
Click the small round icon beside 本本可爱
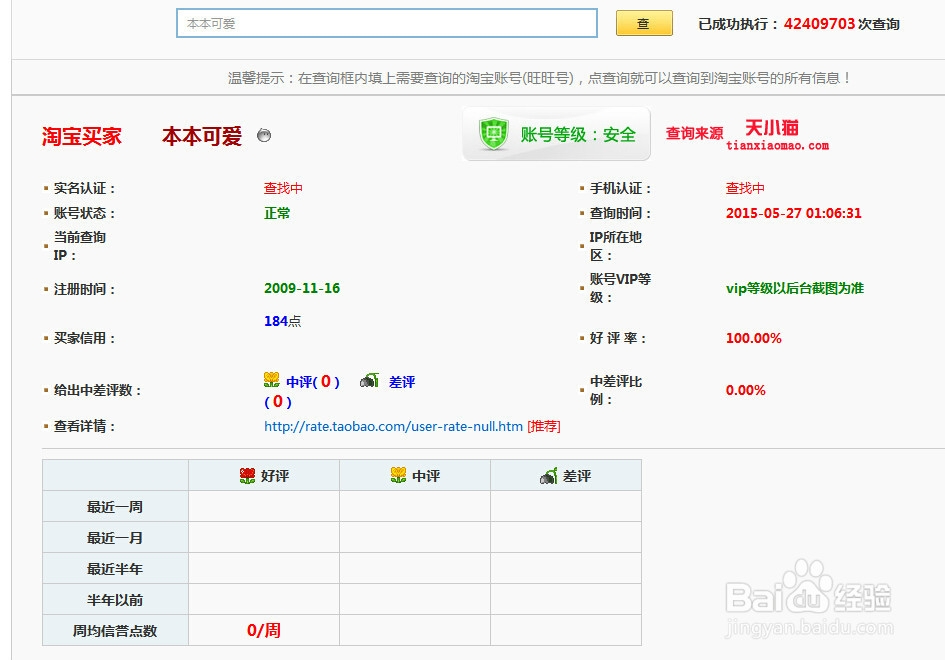coord(264,136)
